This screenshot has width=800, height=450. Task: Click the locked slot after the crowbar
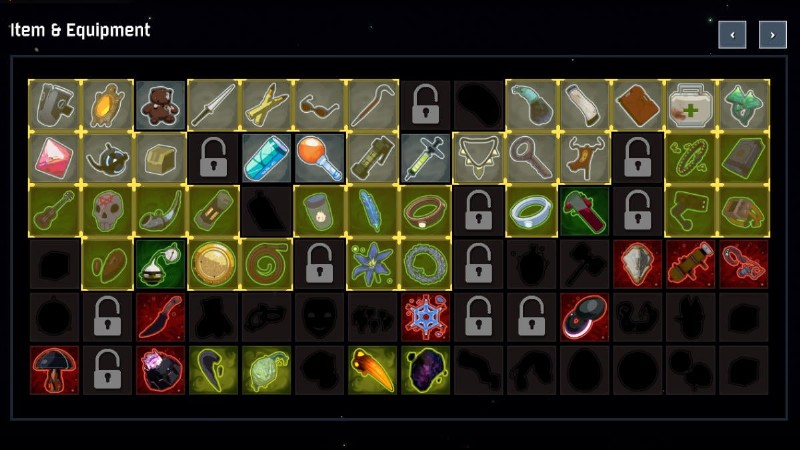tap(426, 105)
